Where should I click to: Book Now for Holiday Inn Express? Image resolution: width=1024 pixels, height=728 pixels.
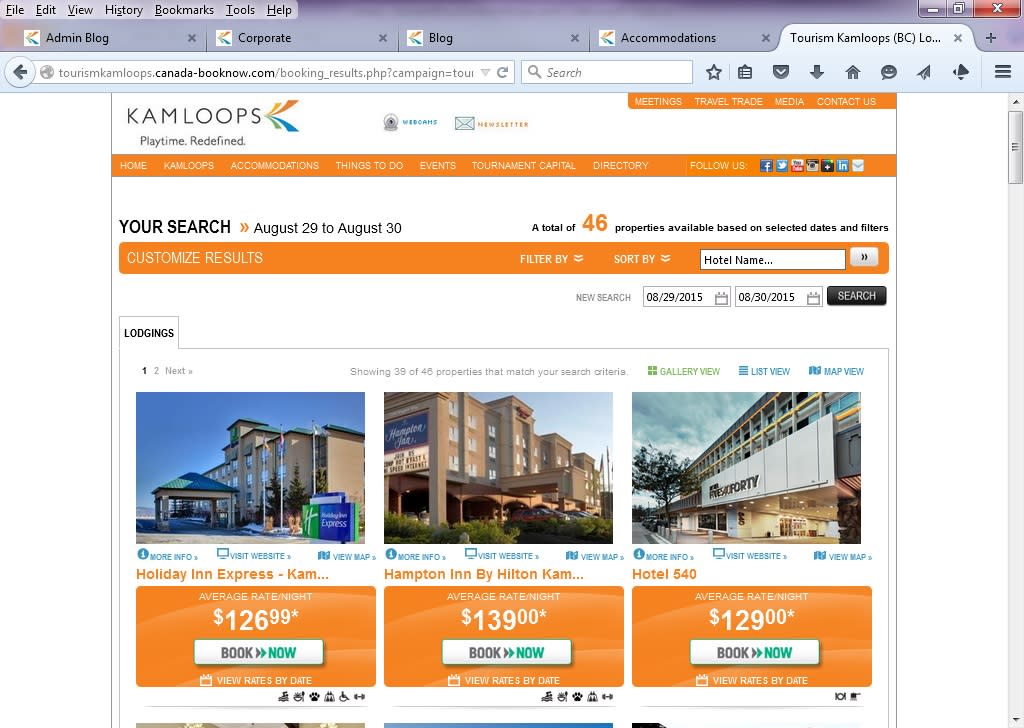[259, 653]
